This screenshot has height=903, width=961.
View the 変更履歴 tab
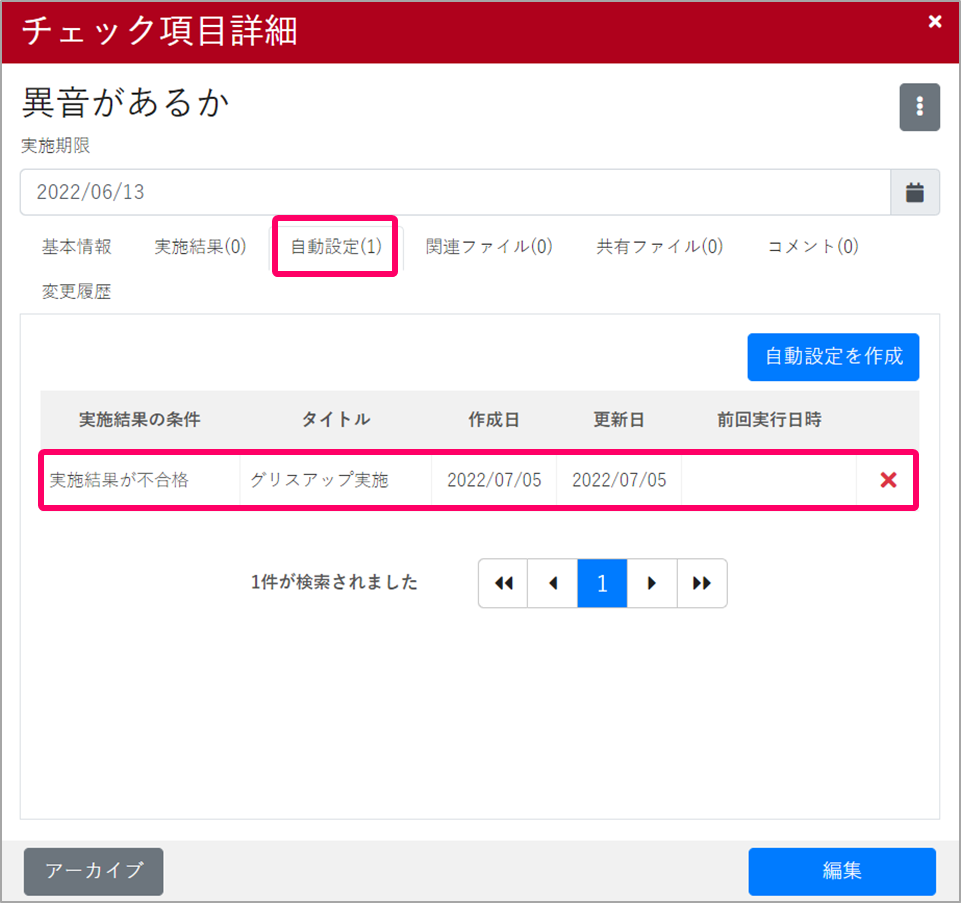pyautogui.click(x=76, y=292)
